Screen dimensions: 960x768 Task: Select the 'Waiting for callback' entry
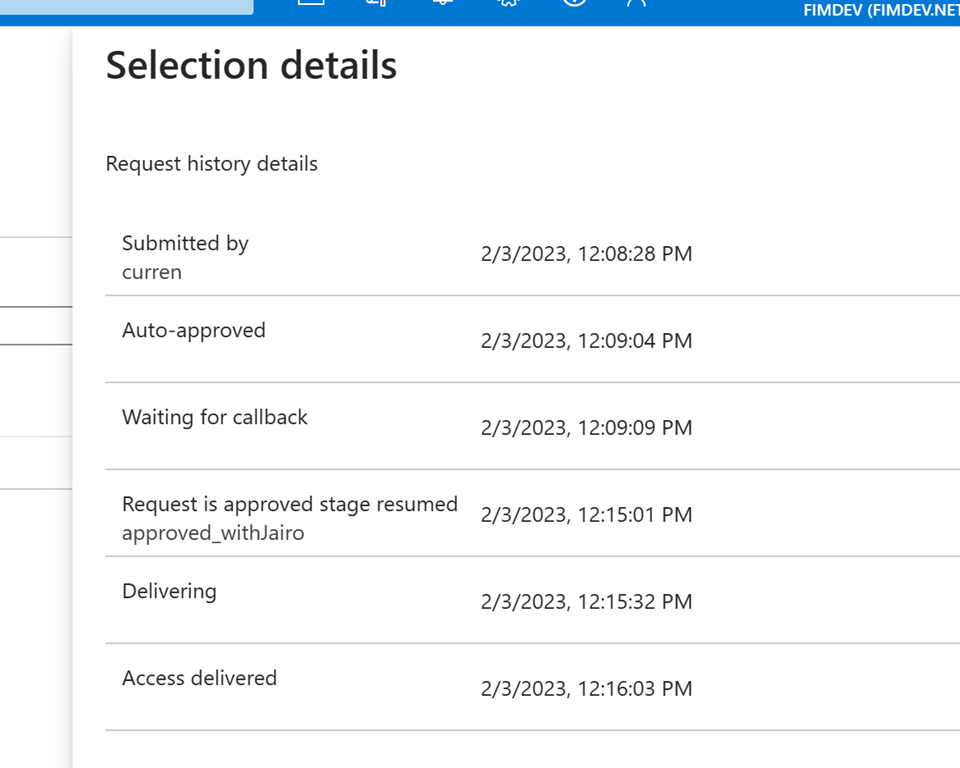[x=215, y=417]
